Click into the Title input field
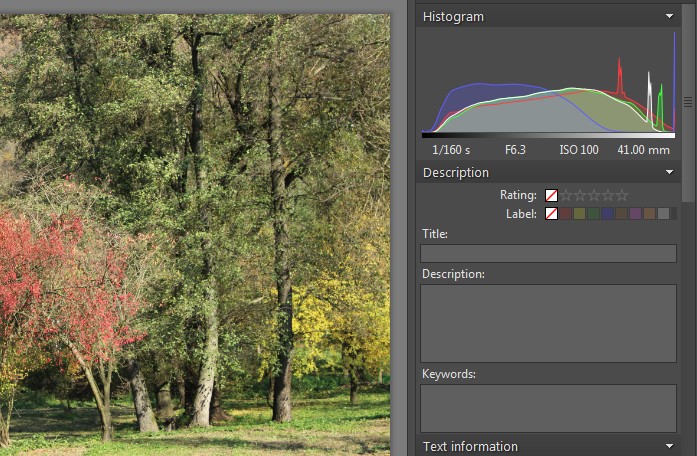The height and width of the screenshot is (456, 697). pyautogui.click(x=549, y=253)
